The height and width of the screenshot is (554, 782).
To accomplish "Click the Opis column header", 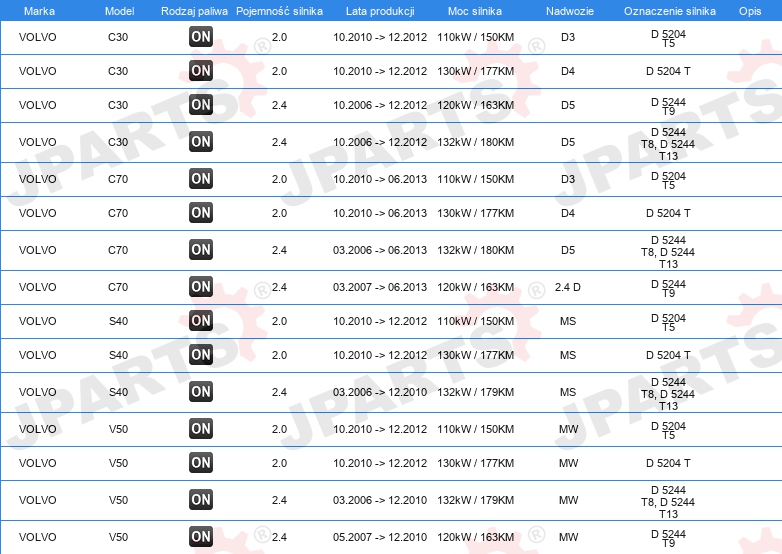I will (750, 11).
